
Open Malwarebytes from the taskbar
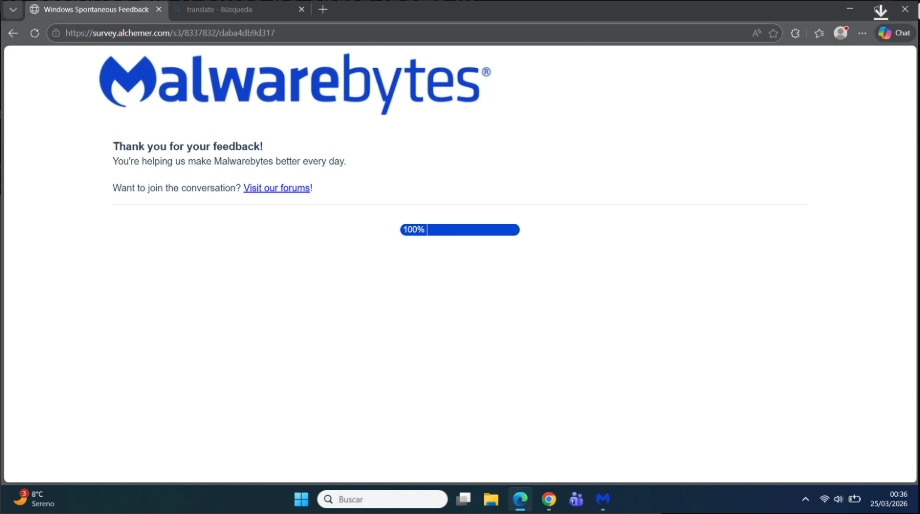click(603, 499)
